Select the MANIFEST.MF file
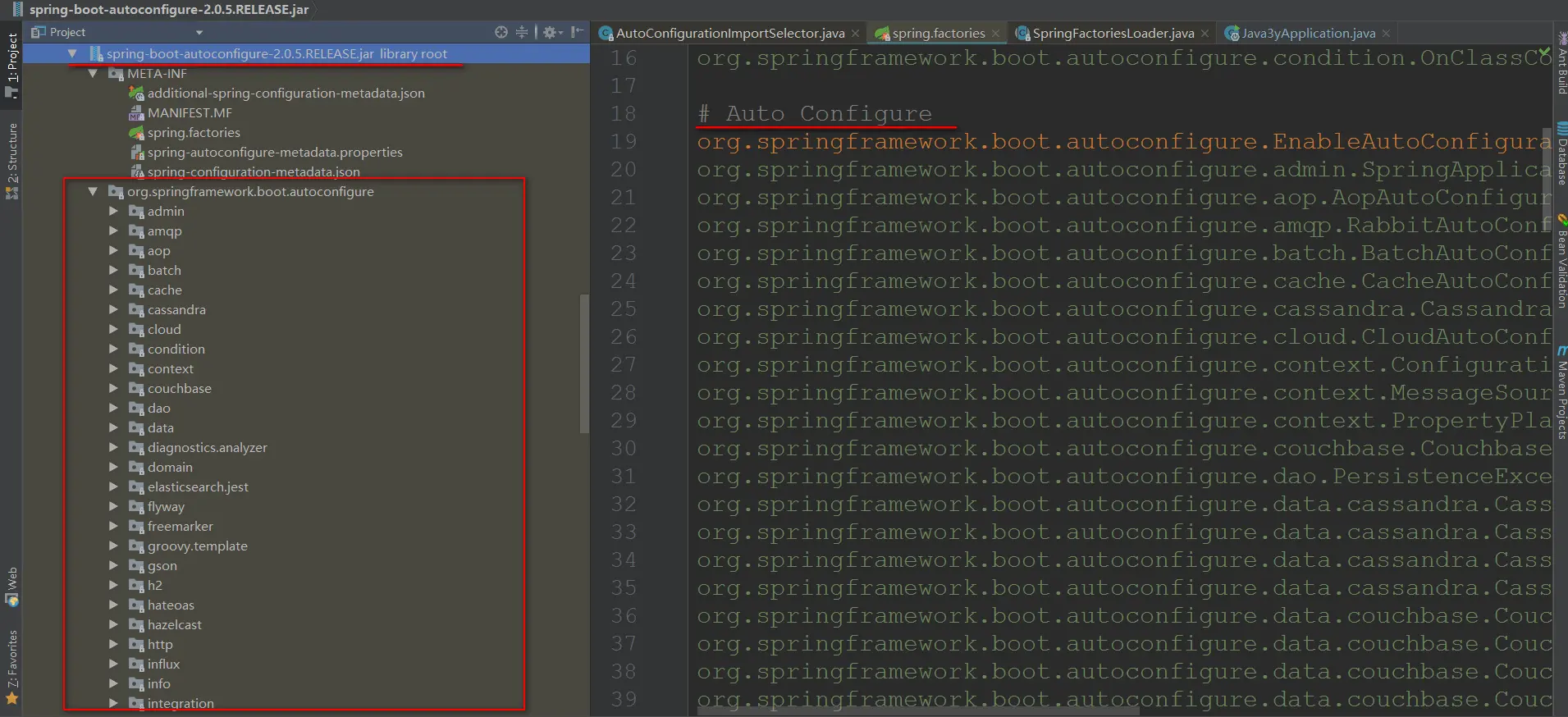 point(190,112)
